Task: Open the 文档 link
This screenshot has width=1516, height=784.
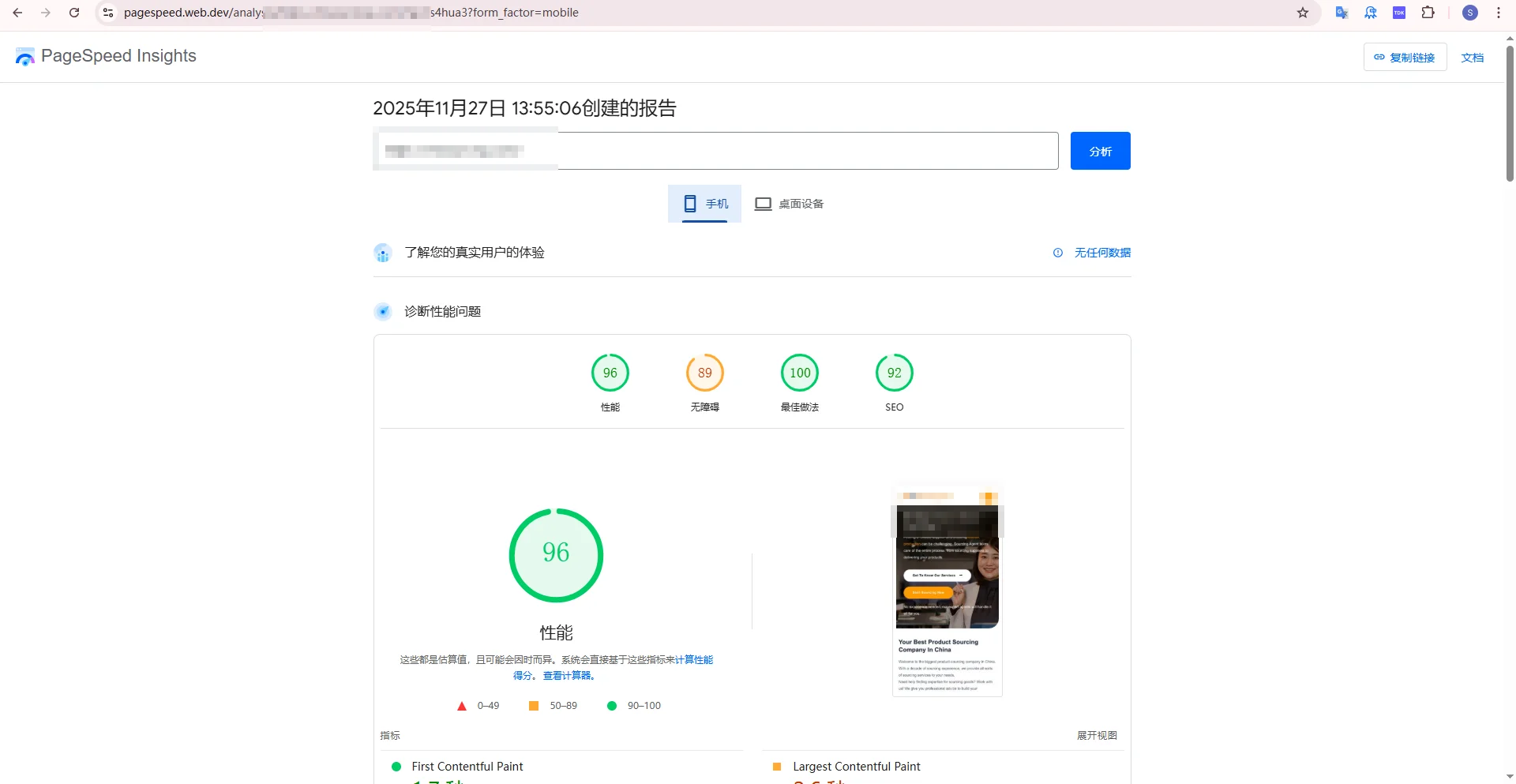Action: (1472, 57)
